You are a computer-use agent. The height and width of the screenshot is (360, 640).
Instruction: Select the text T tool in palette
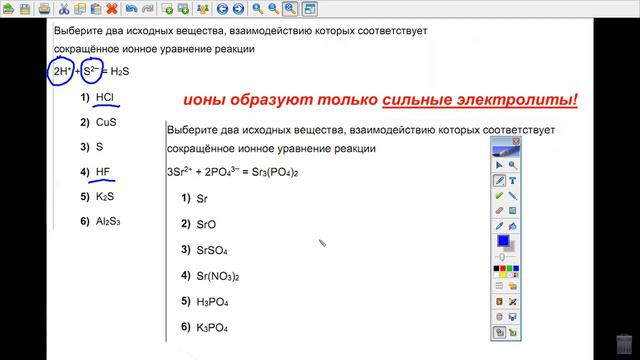(513, 180)
